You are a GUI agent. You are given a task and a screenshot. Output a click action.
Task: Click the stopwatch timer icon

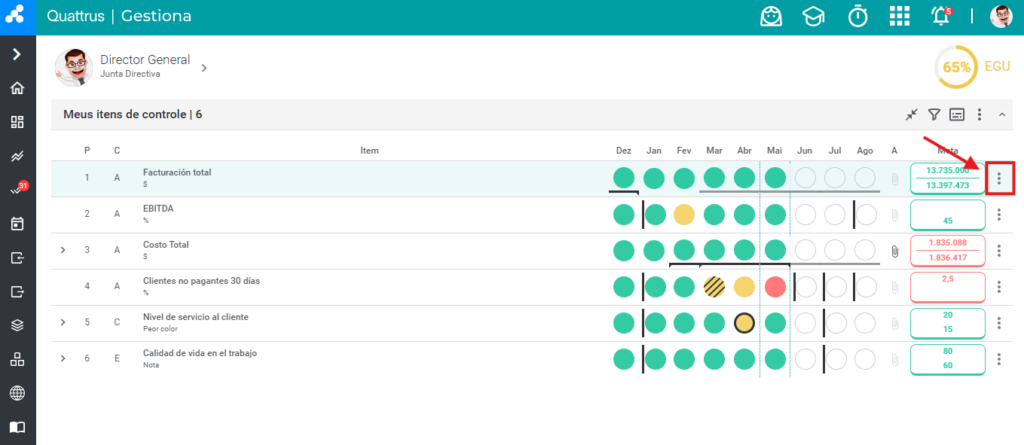tap(857, 16)
